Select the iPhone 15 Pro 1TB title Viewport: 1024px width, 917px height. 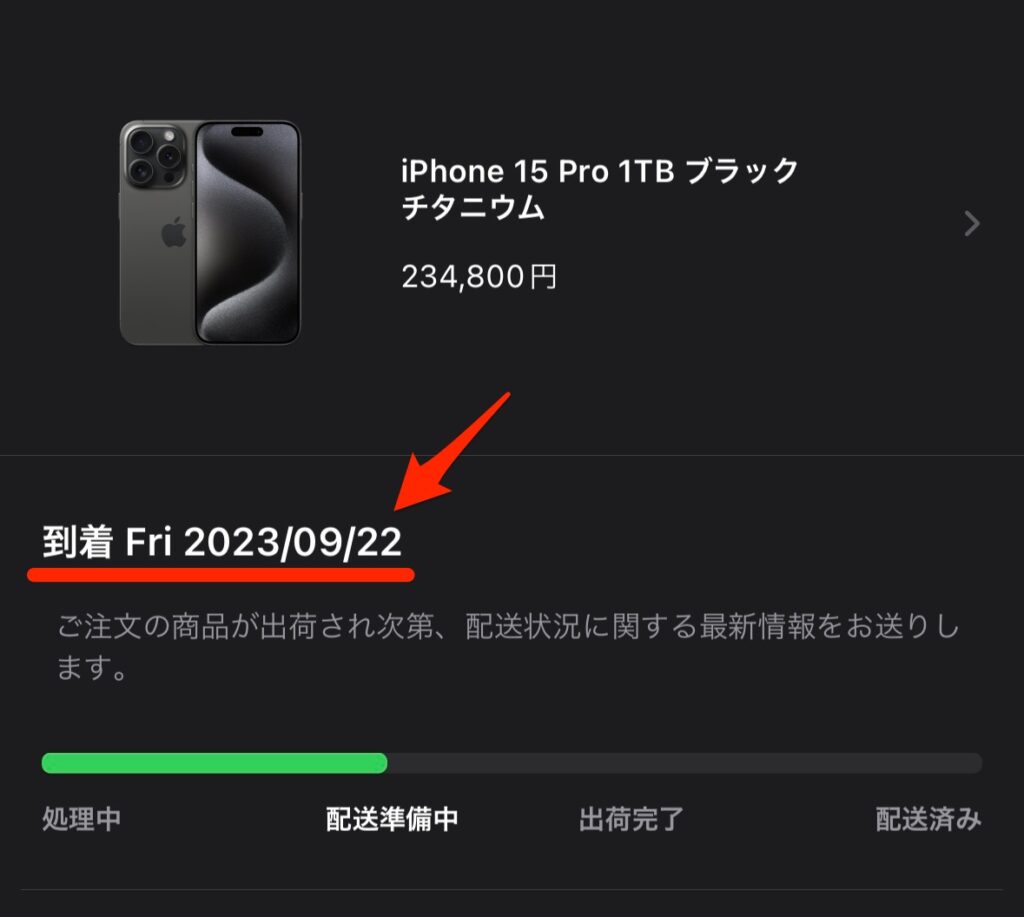(x=600, y=189)
